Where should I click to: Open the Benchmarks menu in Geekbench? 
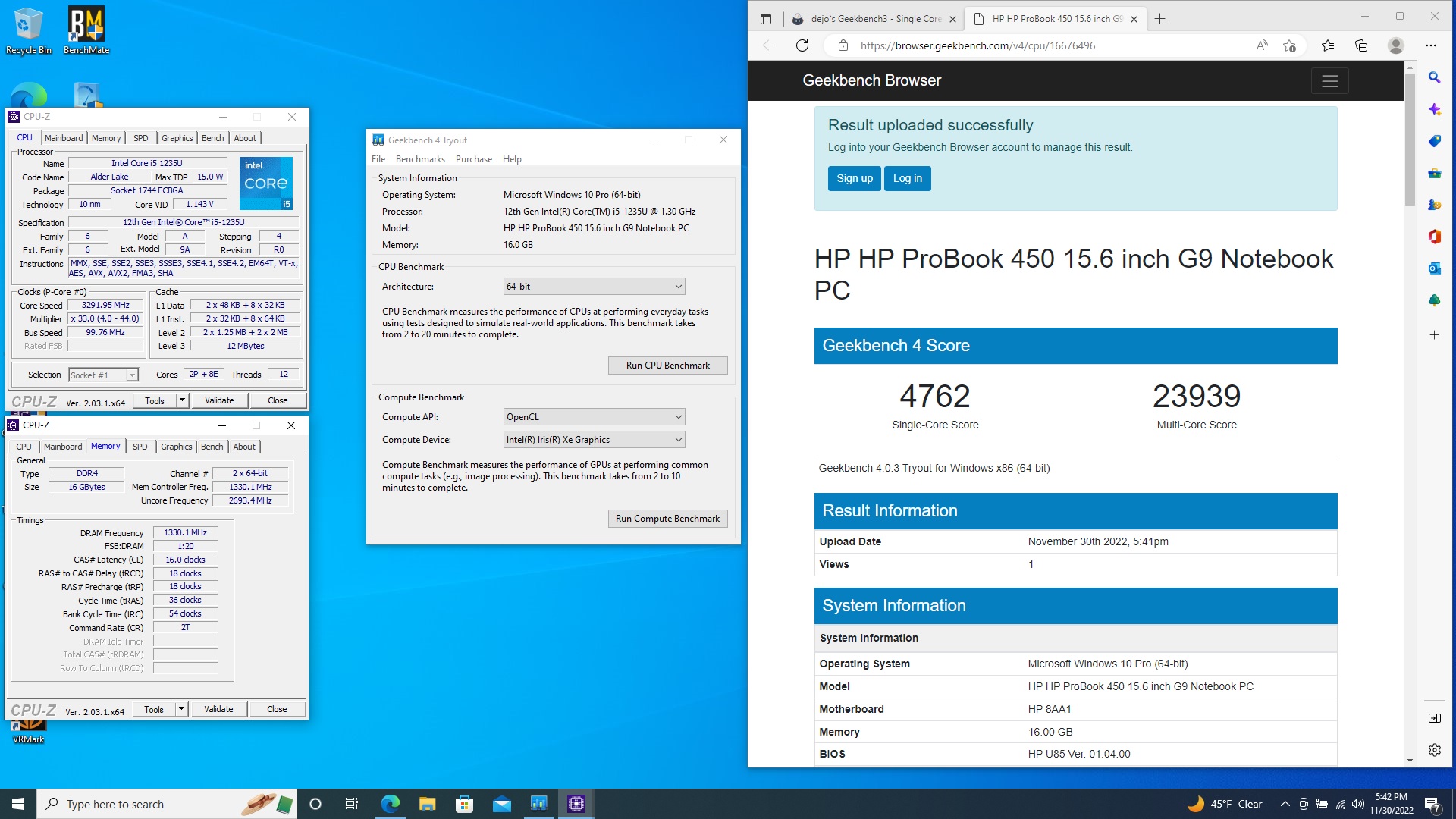(x=420, y=159)
